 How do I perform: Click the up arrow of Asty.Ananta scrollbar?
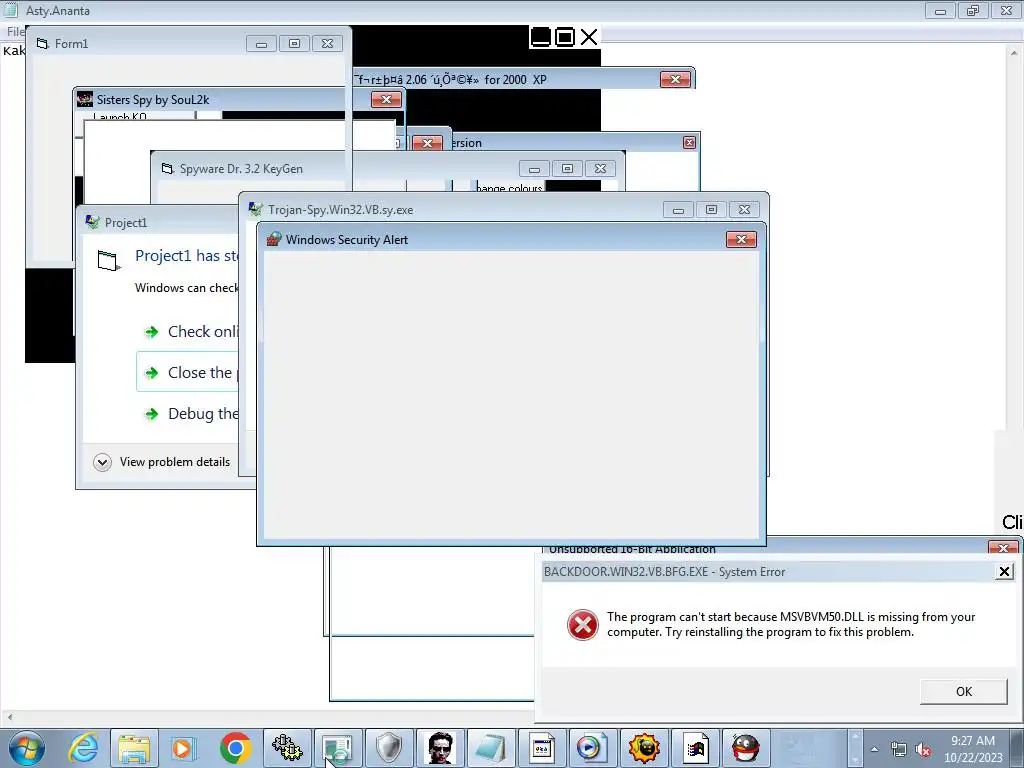(1014, 52)
